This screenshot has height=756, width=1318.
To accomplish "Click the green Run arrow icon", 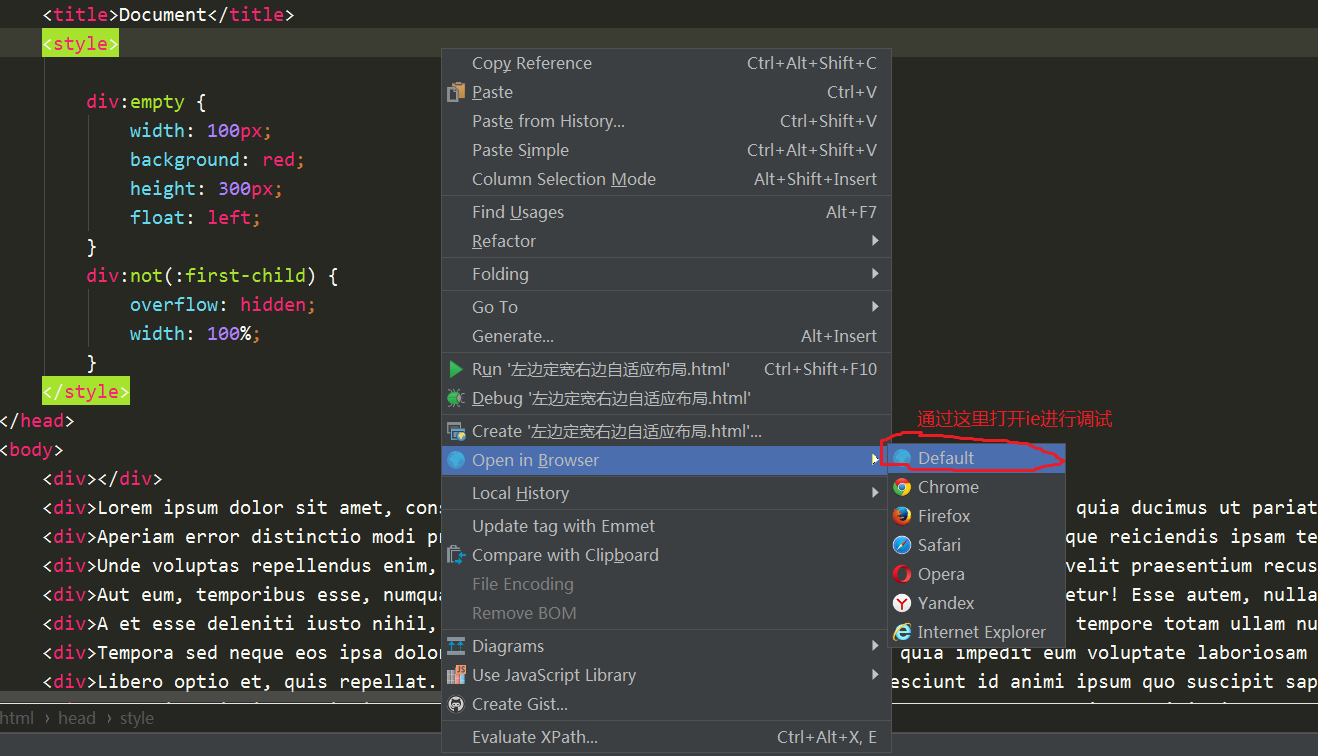I will [x=456, y=369].
